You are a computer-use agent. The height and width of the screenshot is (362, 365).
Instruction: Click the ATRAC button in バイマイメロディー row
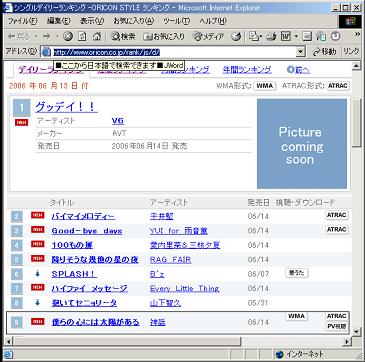click(x=337, y=215)
